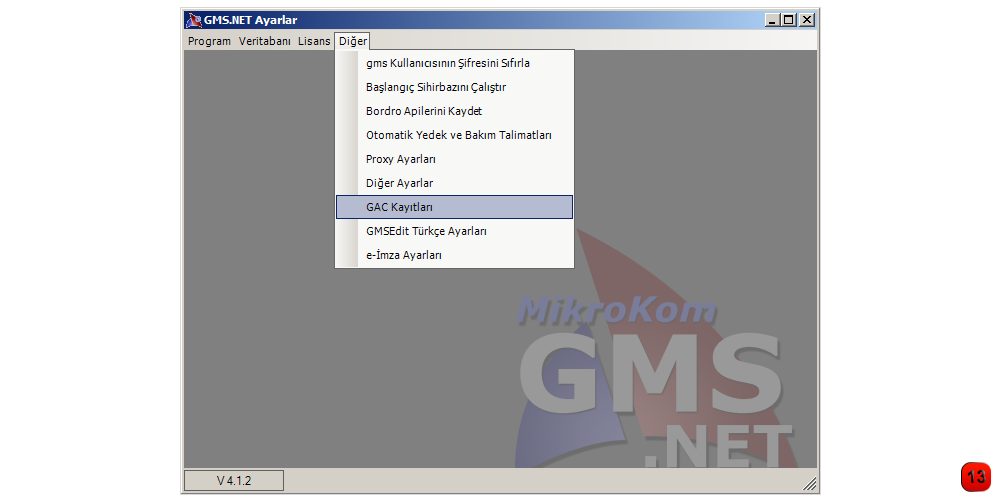Minimize the GMS.NET Ayarlar window
The width and height of the screenshot is (1000, 500).
point(773,20)
